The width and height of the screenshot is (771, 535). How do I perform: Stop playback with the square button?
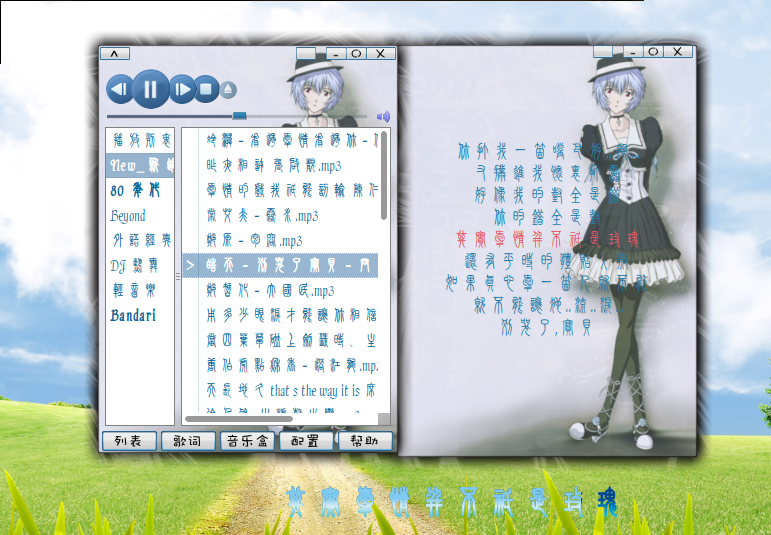click(206, 89)
